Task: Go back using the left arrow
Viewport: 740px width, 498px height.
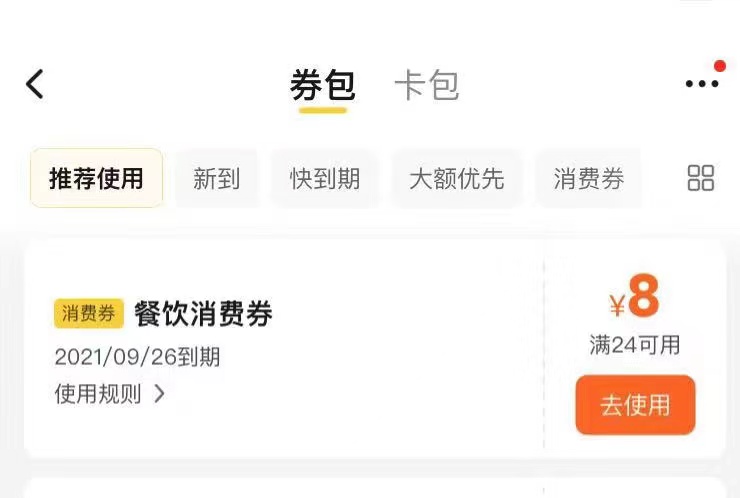Action: coord(35,84)
